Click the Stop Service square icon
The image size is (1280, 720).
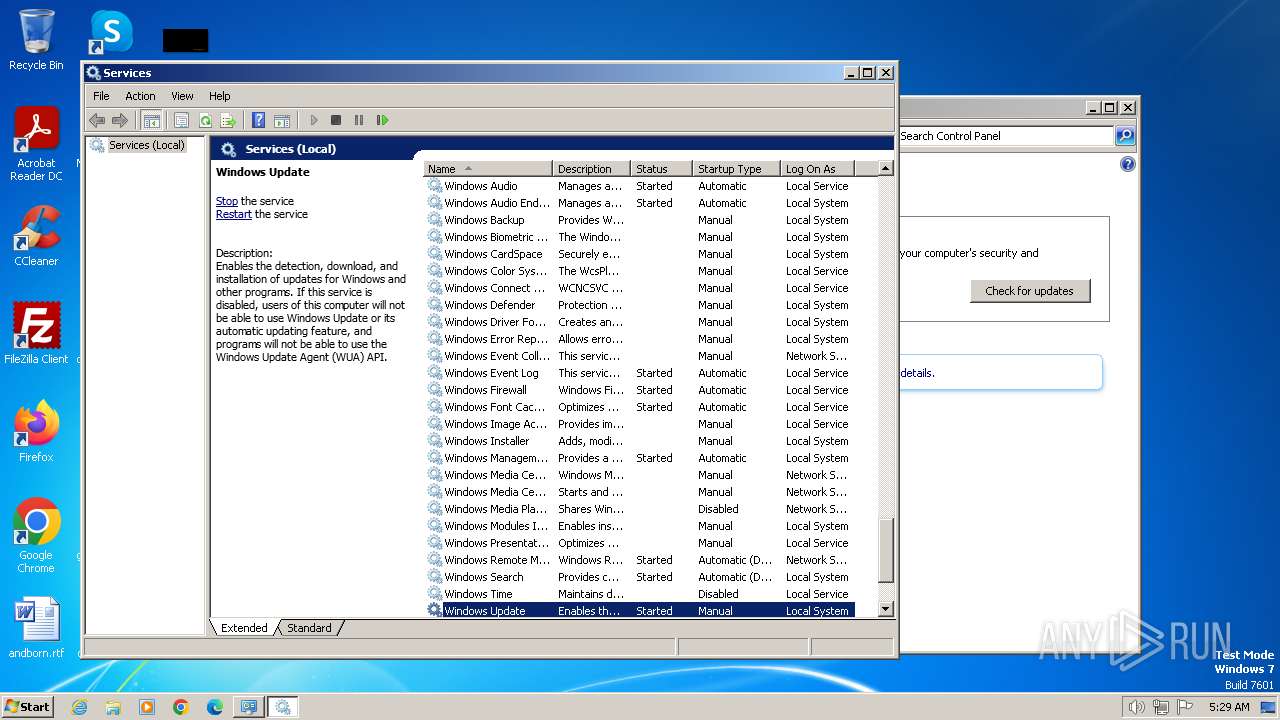coord(336,120)
